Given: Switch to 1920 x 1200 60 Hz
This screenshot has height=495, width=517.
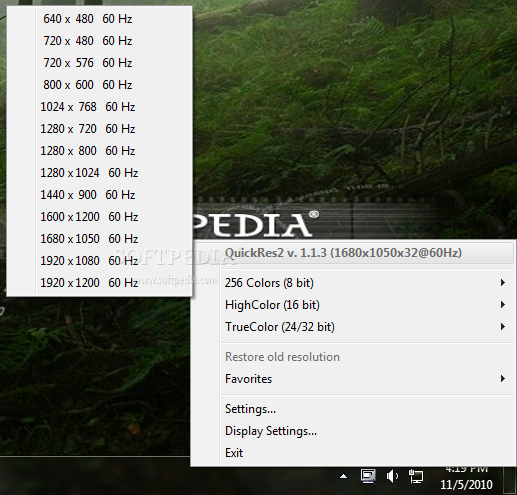Looking at the screenshot, I should (99, 283).
